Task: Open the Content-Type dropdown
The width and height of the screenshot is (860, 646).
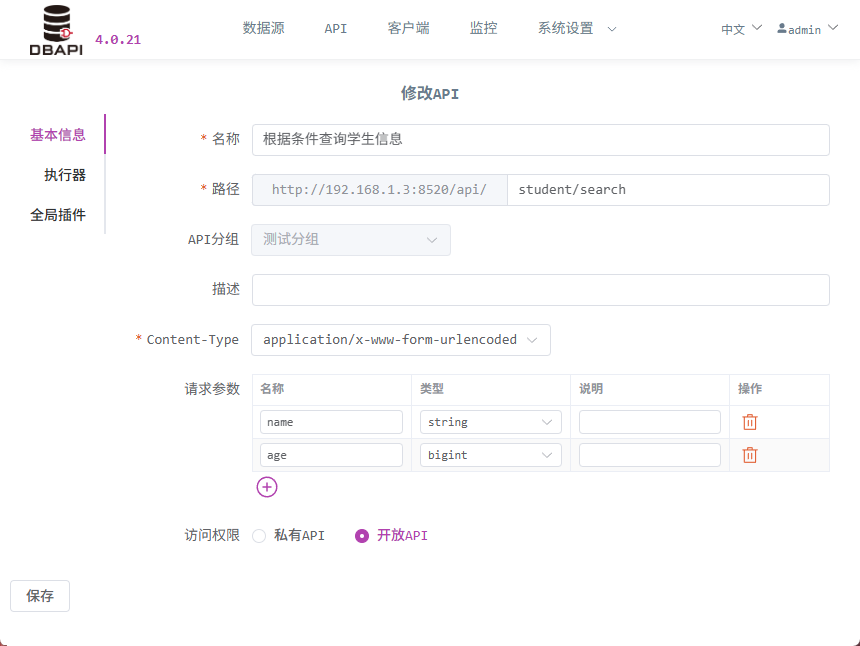Action: pyautogui.click(x=401, y=340)
